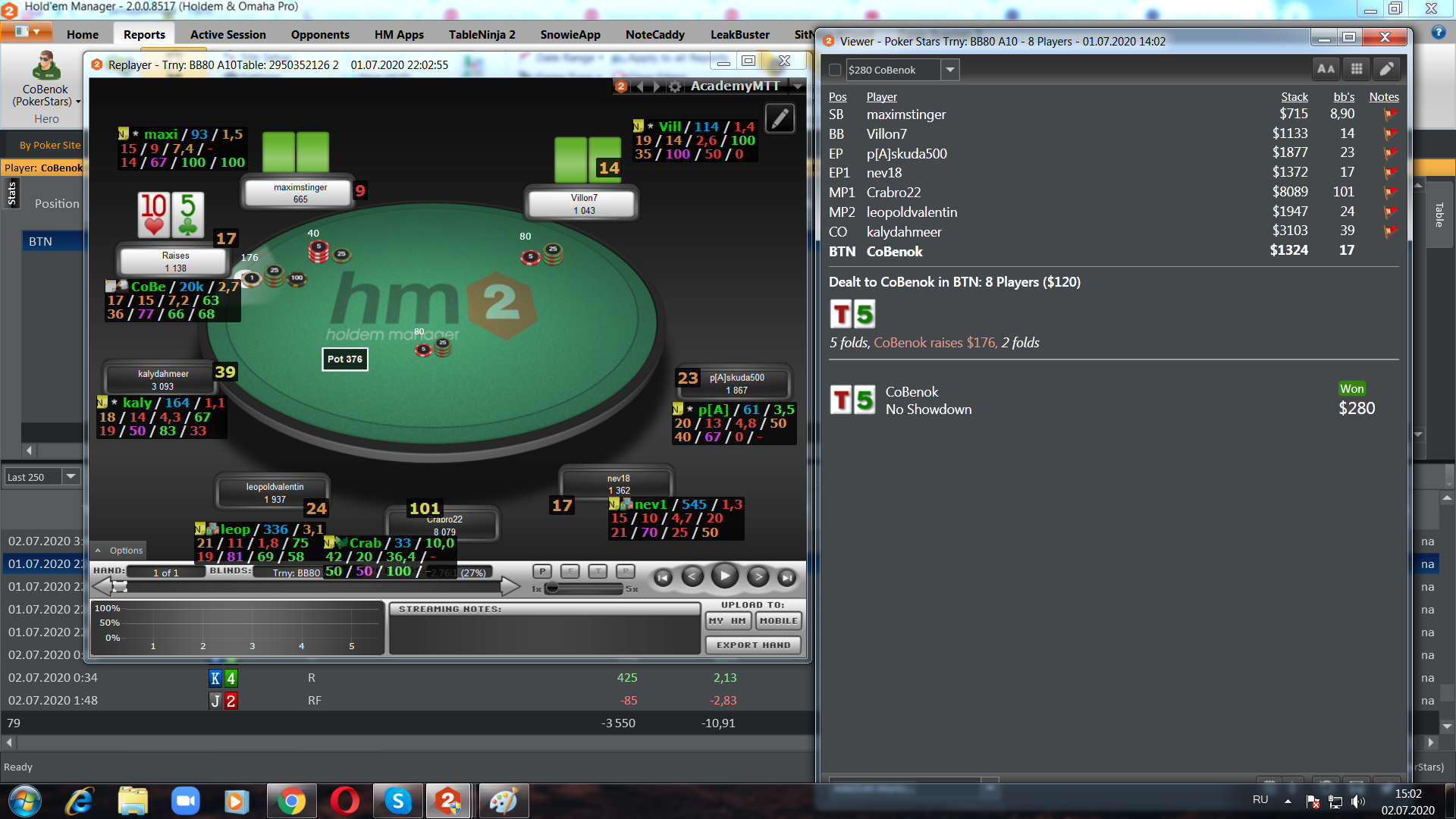Click the EXPORT HAND button
This screenshot has height=819, width=1456.
pyautogui.click(x=753, y=645)
